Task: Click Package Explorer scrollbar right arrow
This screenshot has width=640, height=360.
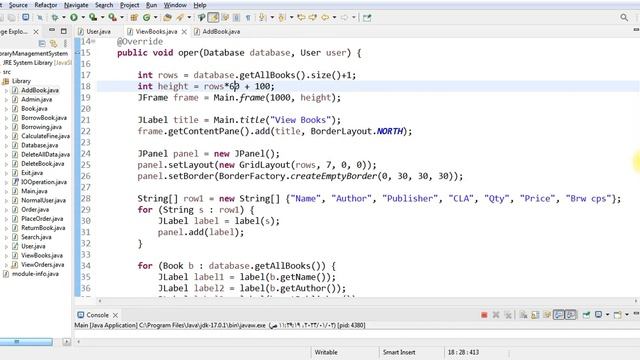Action: pos(67,342)
